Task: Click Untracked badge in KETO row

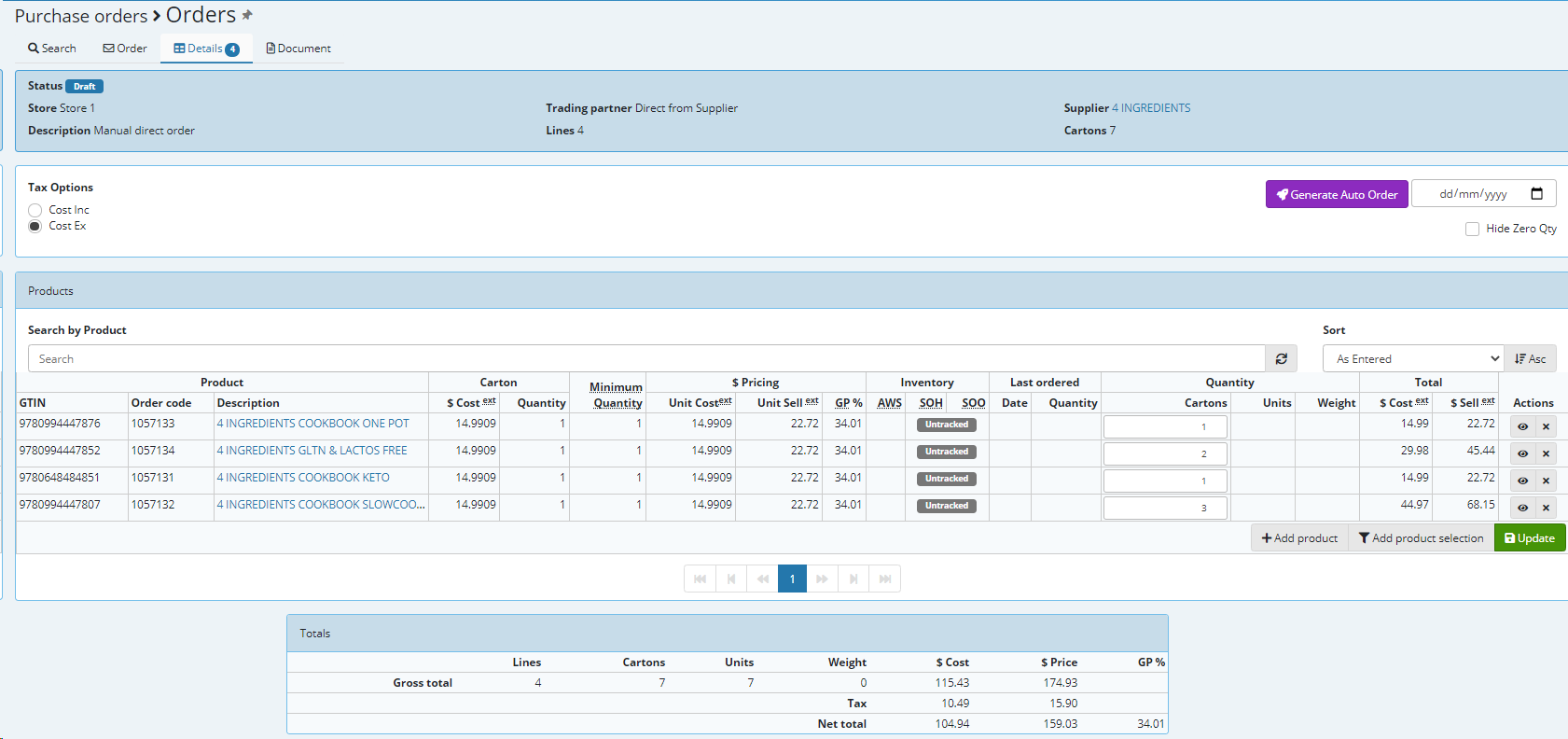Action: [947, 479]
